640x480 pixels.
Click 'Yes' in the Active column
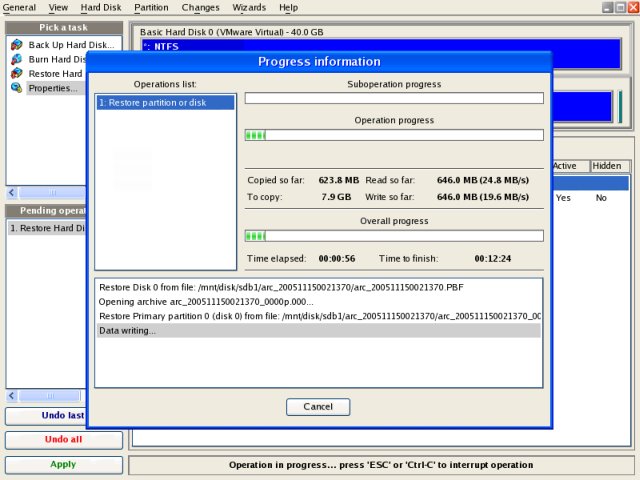point(563,198)
